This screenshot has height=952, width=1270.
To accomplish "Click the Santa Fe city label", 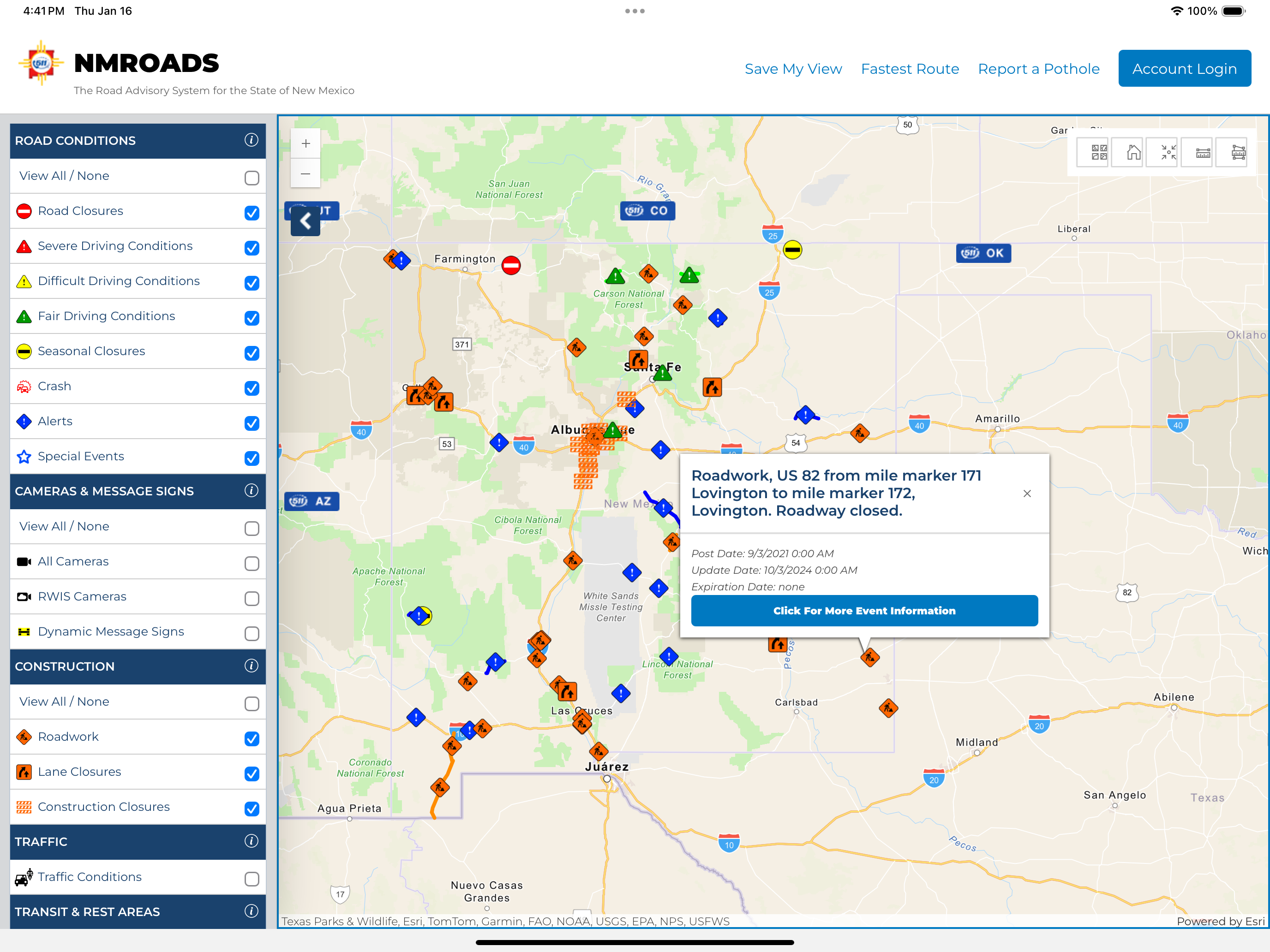I will (652, 367).
